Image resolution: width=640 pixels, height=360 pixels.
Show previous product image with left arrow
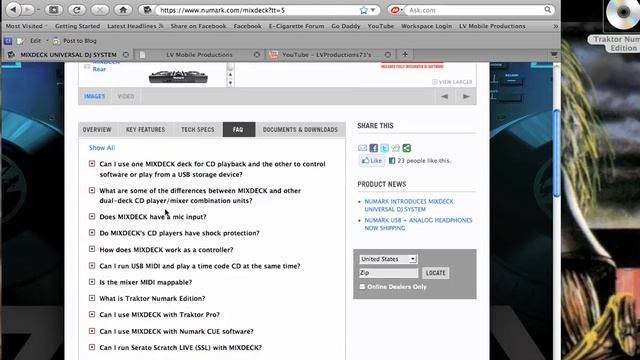point(444,96)
